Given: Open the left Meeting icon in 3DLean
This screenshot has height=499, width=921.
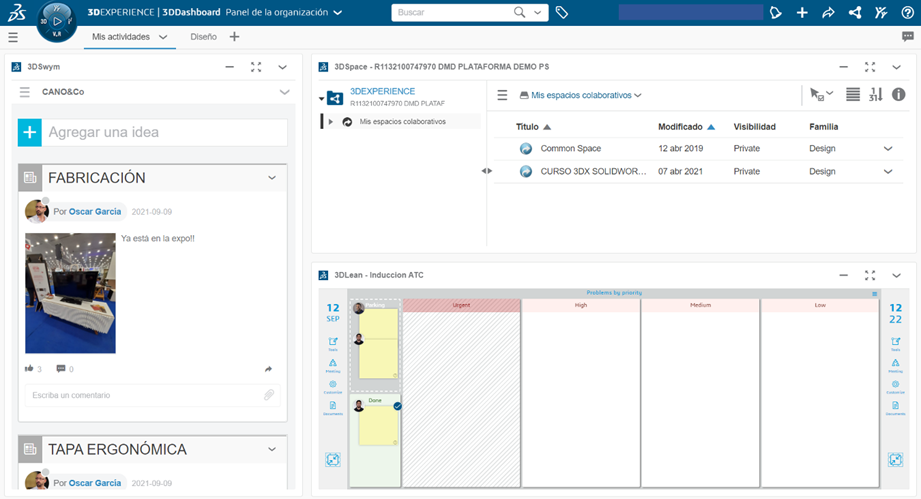Looking at the screenshot, I should [x=333, y=365].
